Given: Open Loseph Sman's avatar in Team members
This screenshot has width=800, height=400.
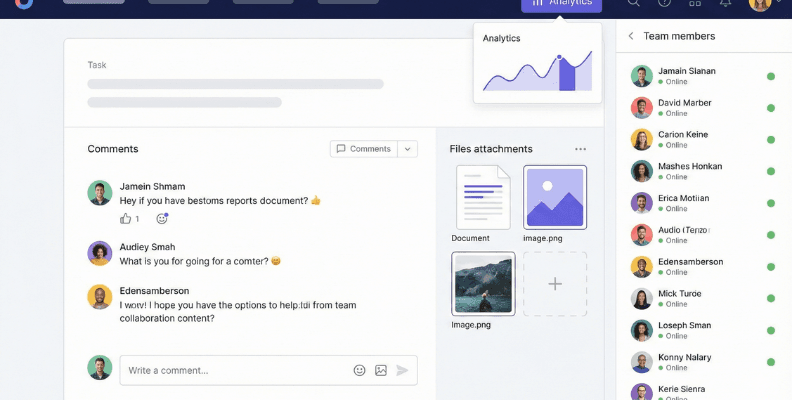Looking at the screenshot, I should [641, 330].
